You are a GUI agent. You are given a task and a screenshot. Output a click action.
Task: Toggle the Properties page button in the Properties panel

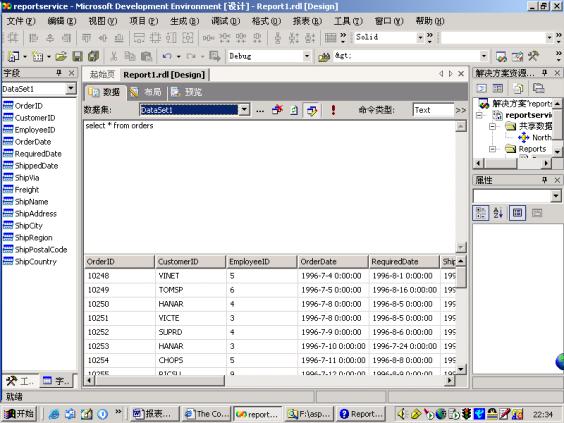(517, 213)
